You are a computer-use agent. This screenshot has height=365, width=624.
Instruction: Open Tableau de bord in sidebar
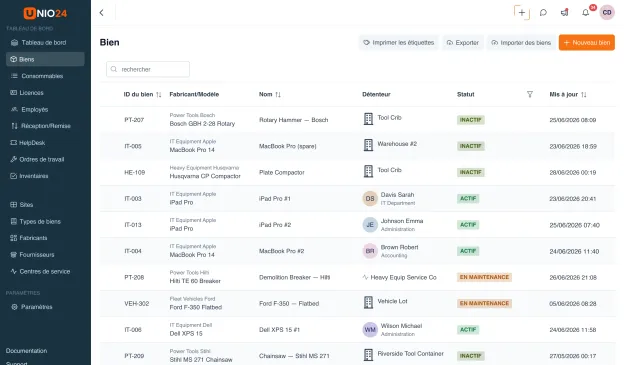[x=45, y=43]
